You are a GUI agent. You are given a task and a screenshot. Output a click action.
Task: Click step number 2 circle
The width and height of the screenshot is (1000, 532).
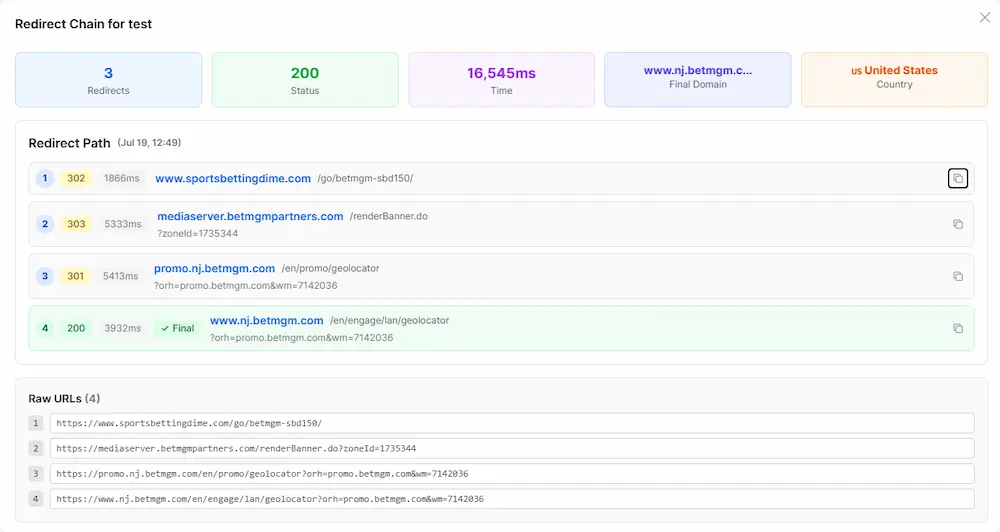[x=45, y=224]
